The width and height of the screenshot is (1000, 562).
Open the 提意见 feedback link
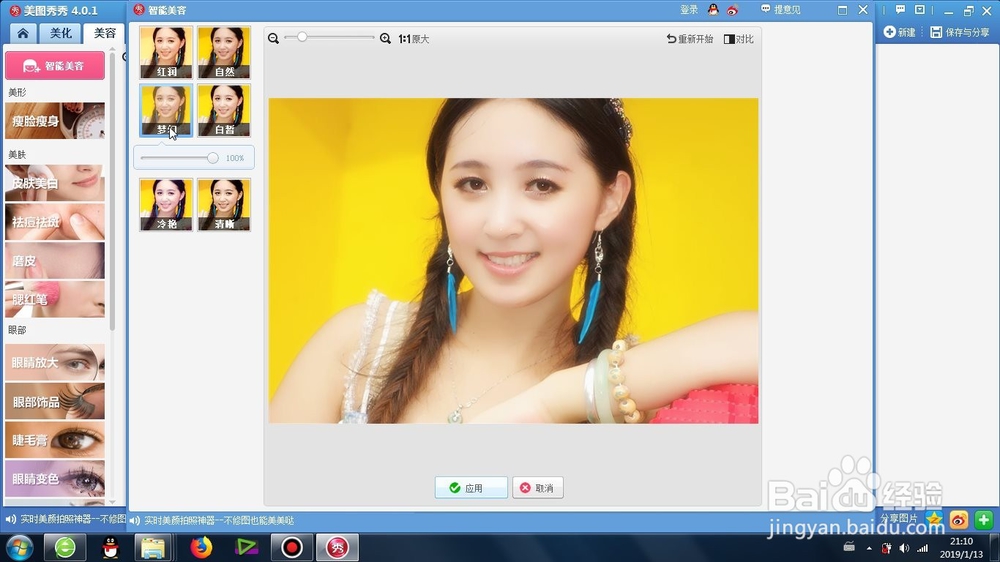click(x=781, y=10)
